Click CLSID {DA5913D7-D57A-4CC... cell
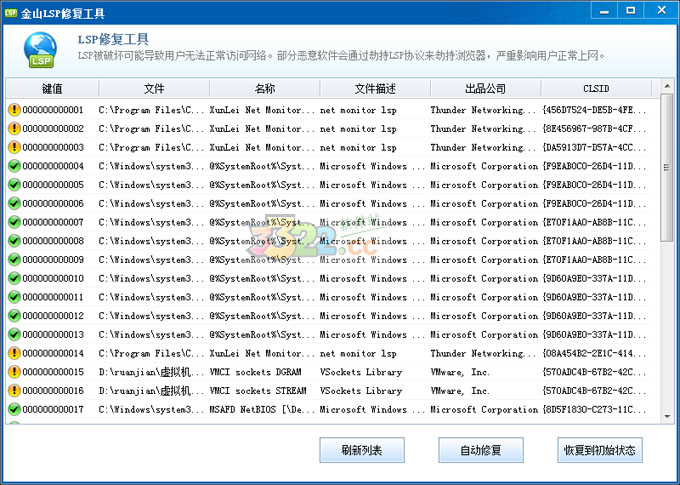680x485 pixels. [x=594, y=147]
